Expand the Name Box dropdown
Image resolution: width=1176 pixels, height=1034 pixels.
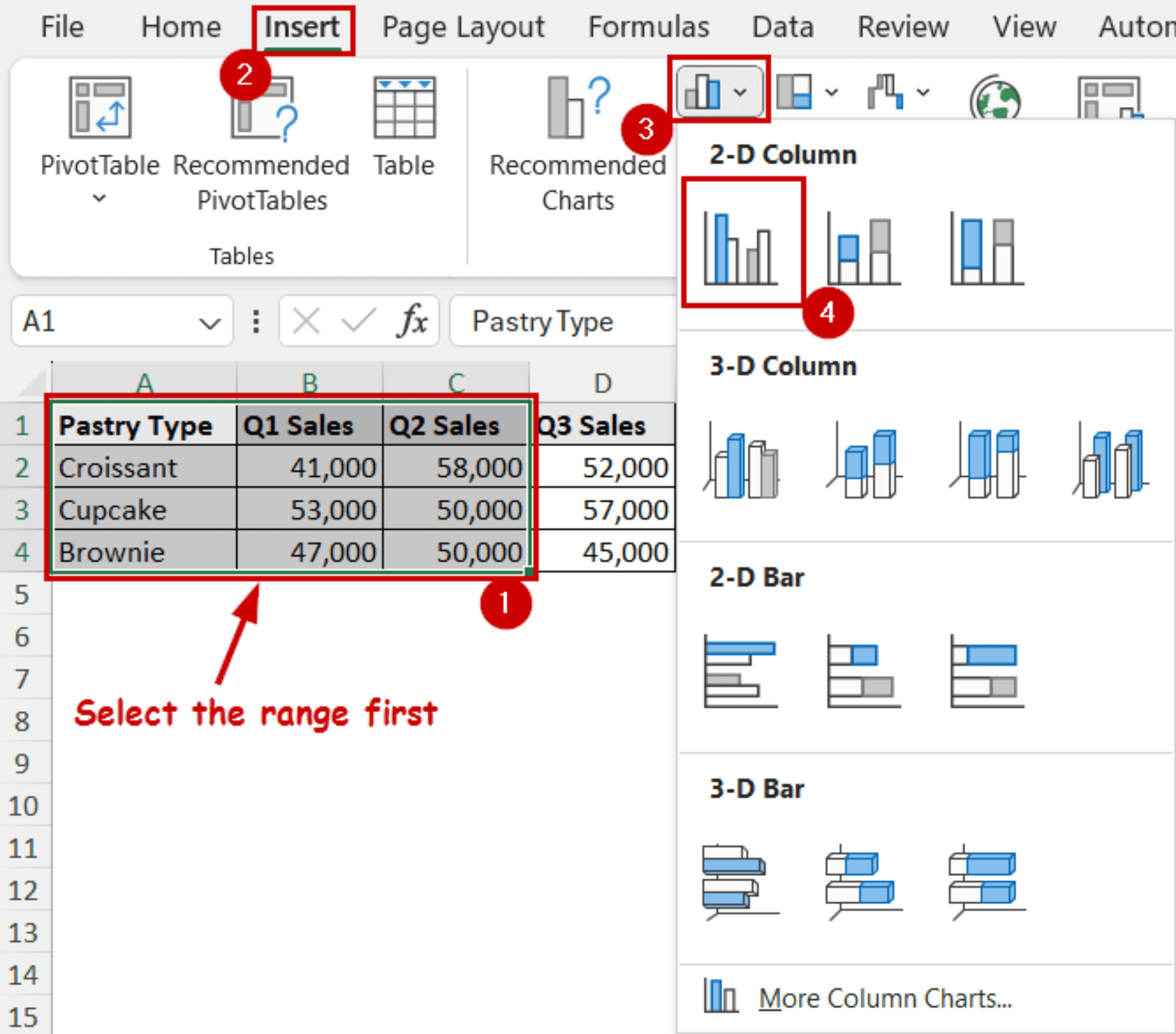click(x=210, y=321)
